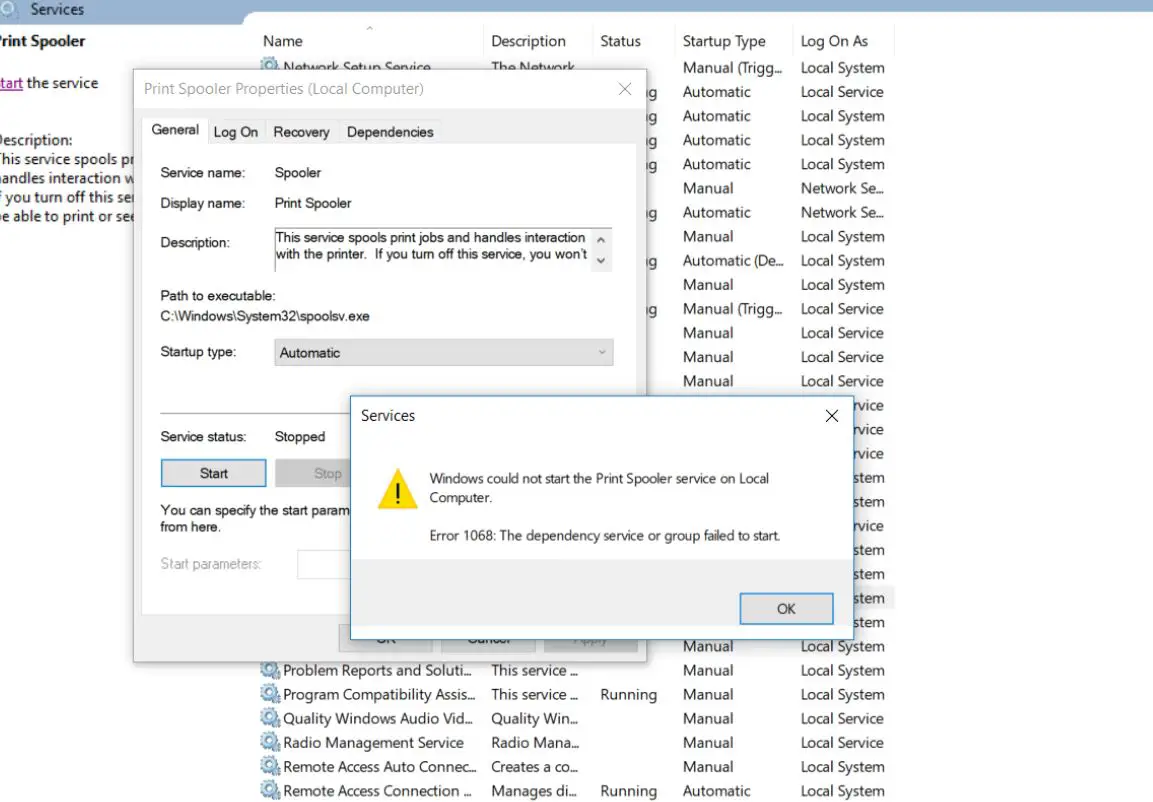Click the Stopped service status text
The image size is (1153, 802).
(299, 437)
